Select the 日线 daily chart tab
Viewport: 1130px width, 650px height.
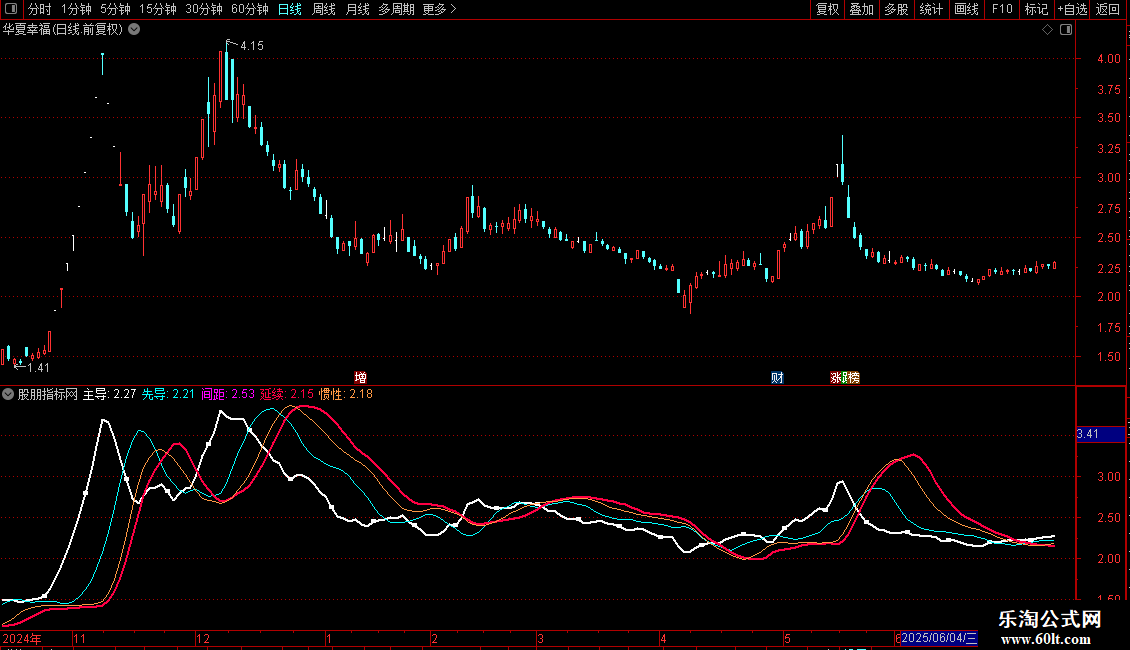(x=290, y=9)
